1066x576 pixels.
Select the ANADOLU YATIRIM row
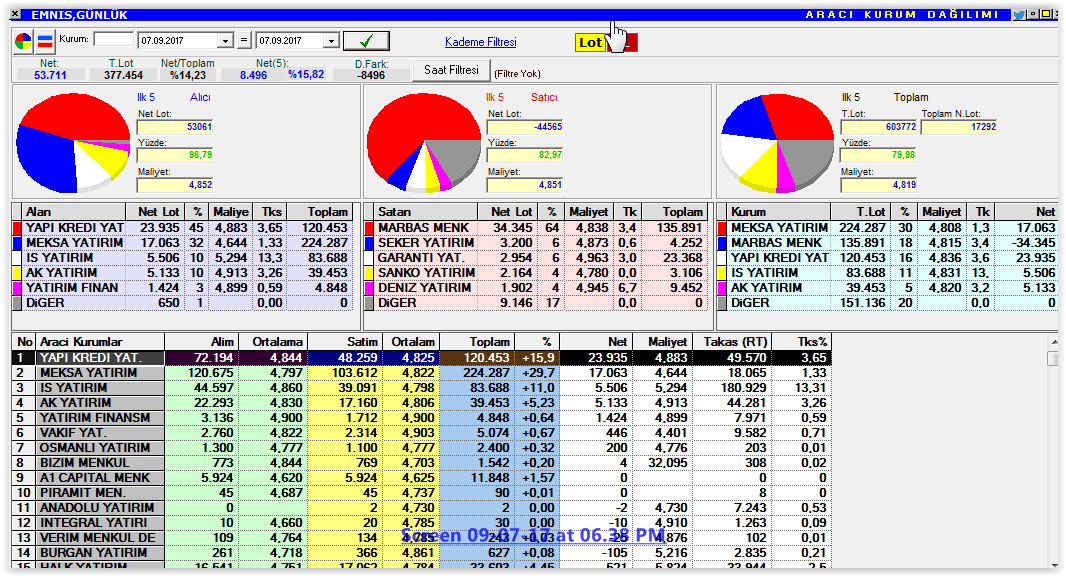[422, 507]
